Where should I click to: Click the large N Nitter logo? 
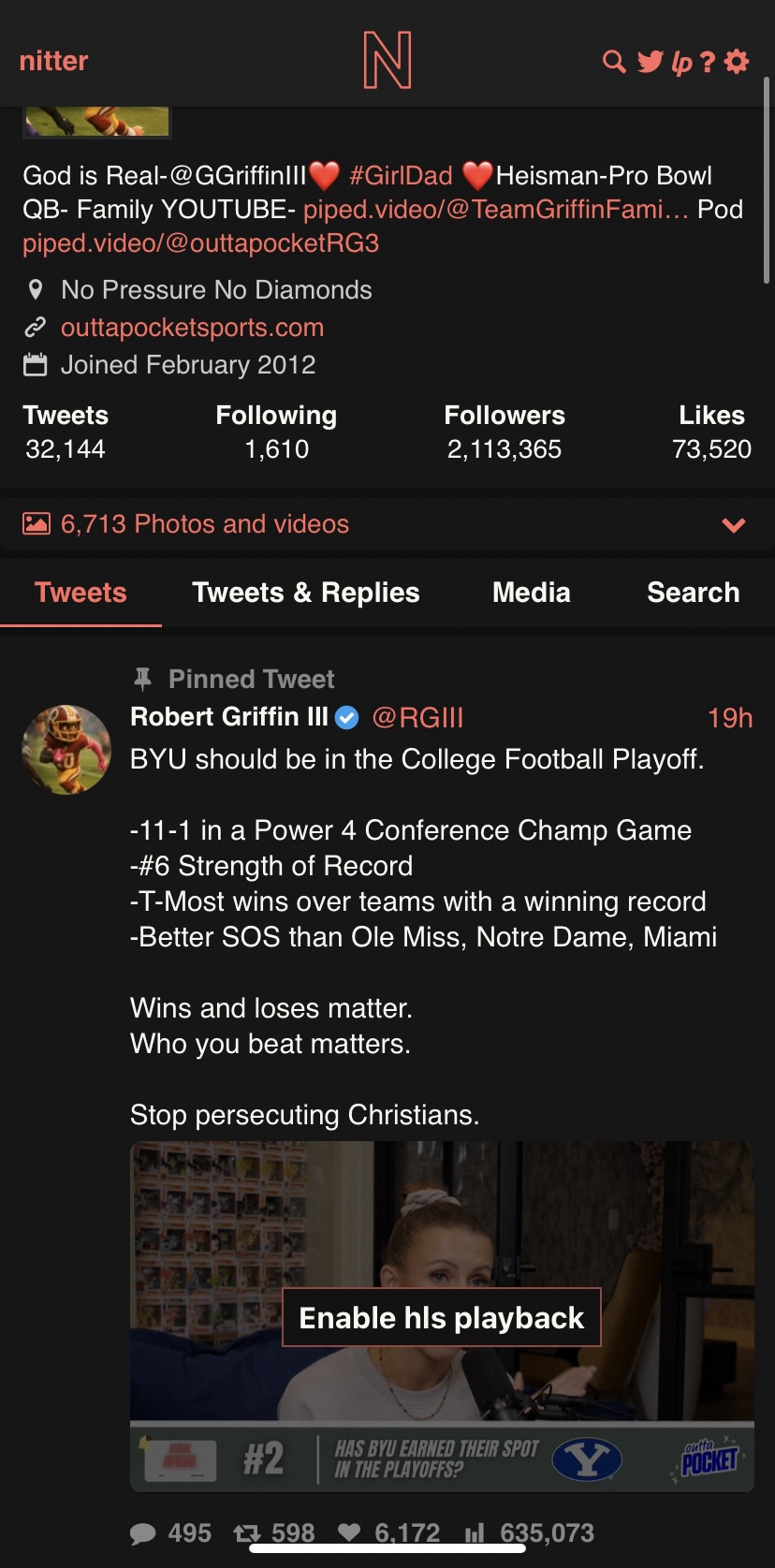tap(387, 61)
